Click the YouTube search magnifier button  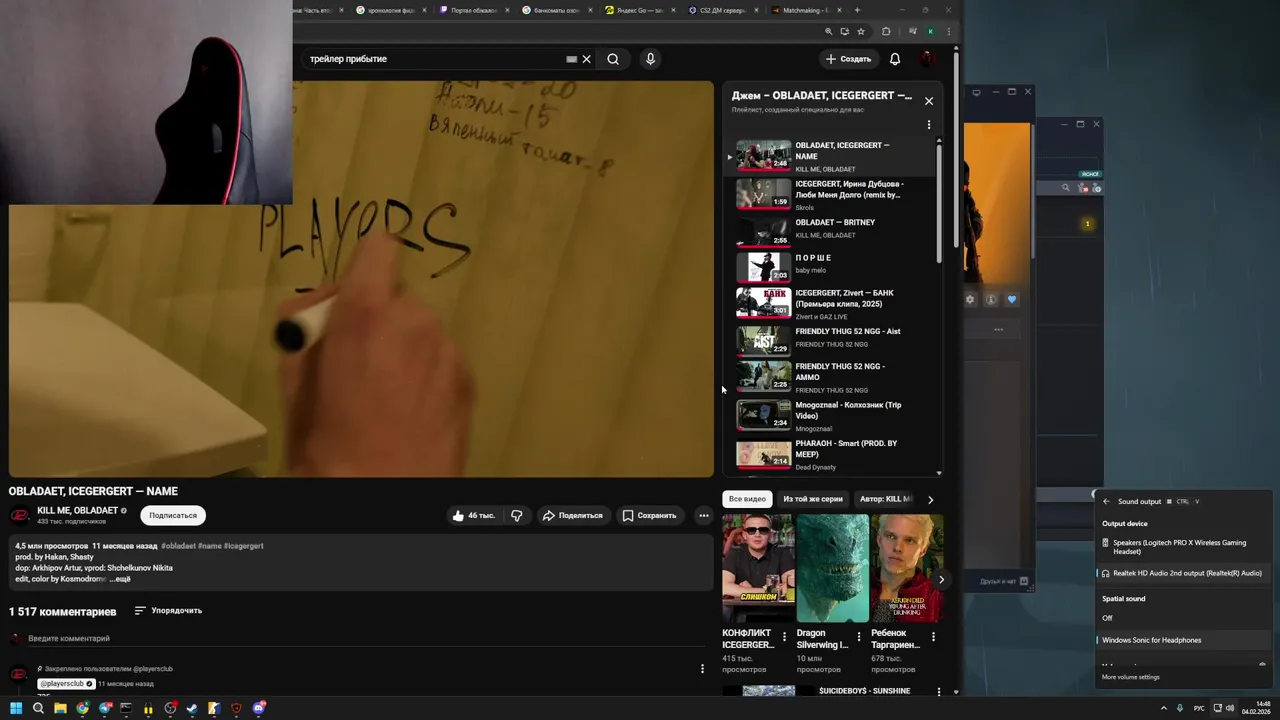pyautogui.click(x=613, y=59)
